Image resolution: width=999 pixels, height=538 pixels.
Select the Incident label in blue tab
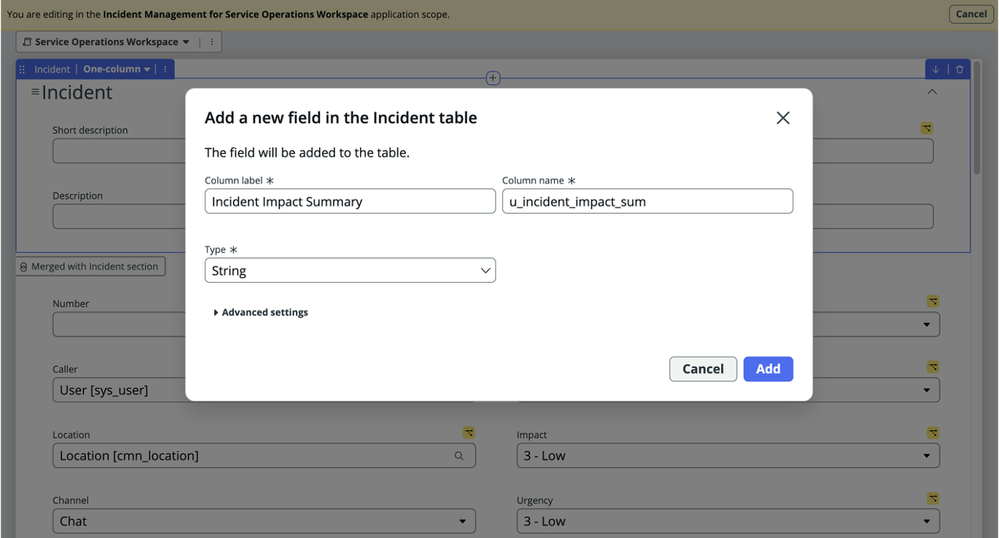(52, 69)
